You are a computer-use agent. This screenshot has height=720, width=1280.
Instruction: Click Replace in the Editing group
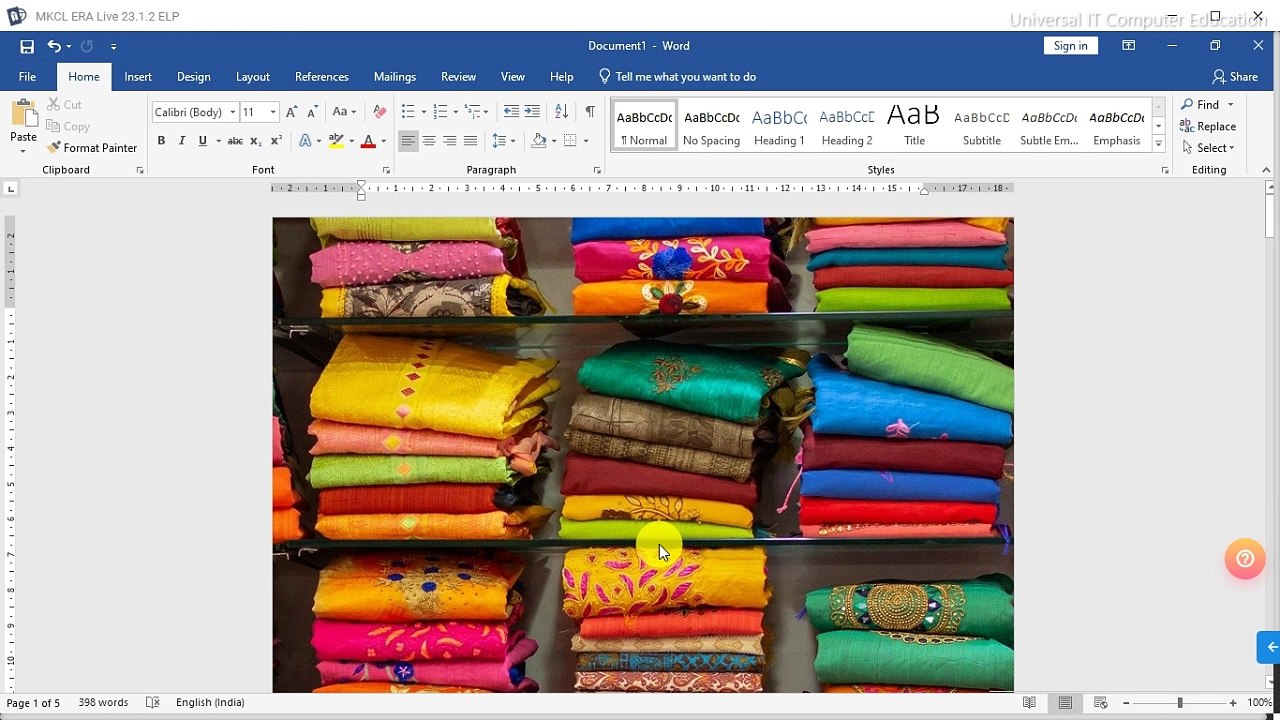pyautogui.click(x=1208, y=126)
